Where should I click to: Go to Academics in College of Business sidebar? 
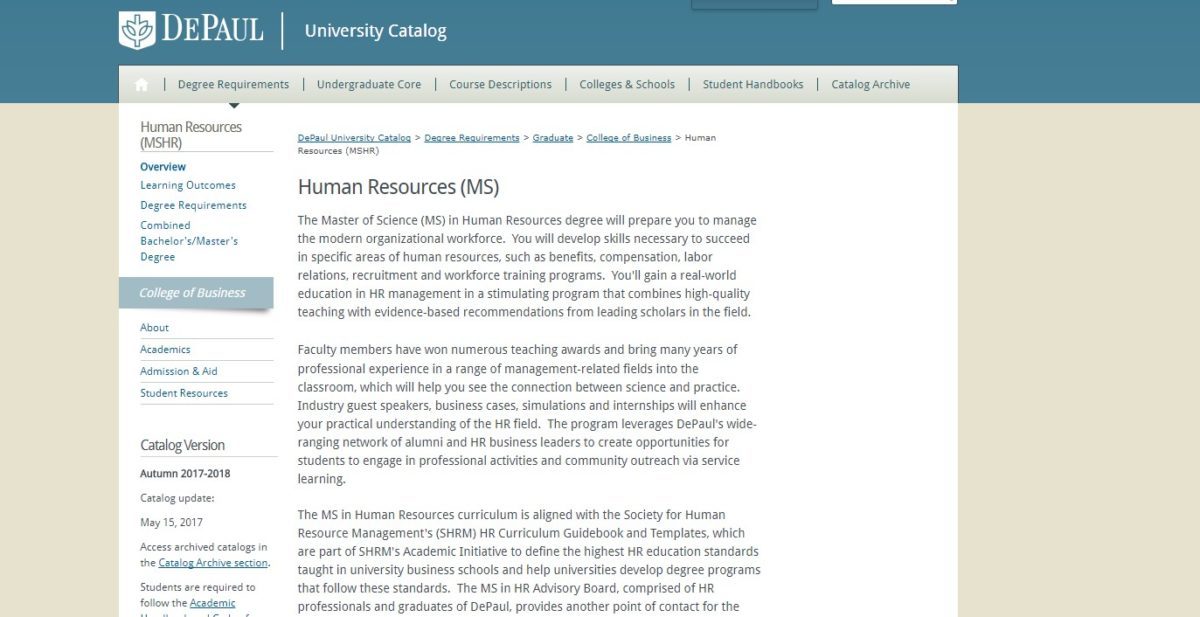pyautogui.click(x=165, y=350)
